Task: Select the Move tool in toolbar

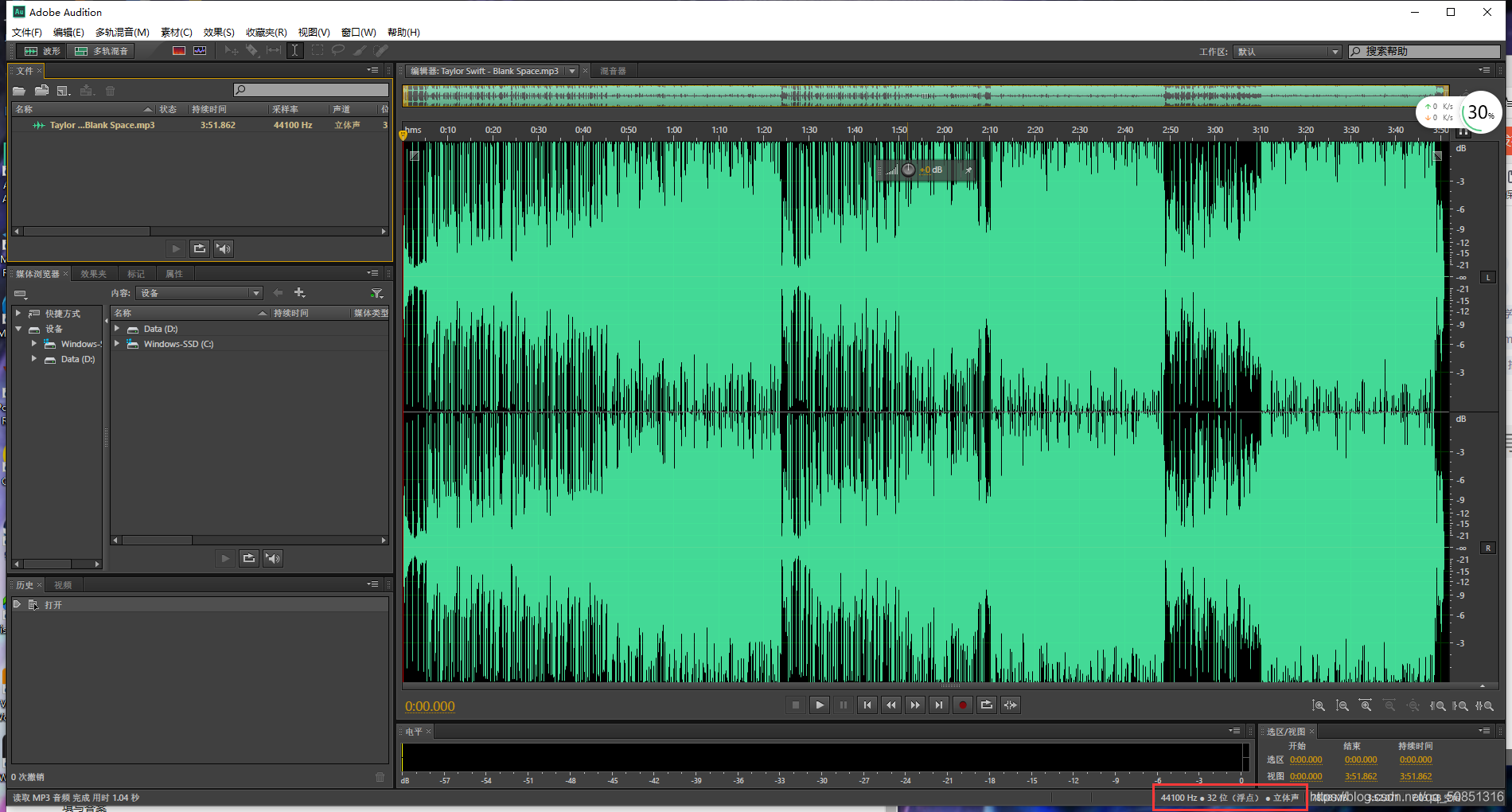Action: pyautogui.click(x=231, y=51)
